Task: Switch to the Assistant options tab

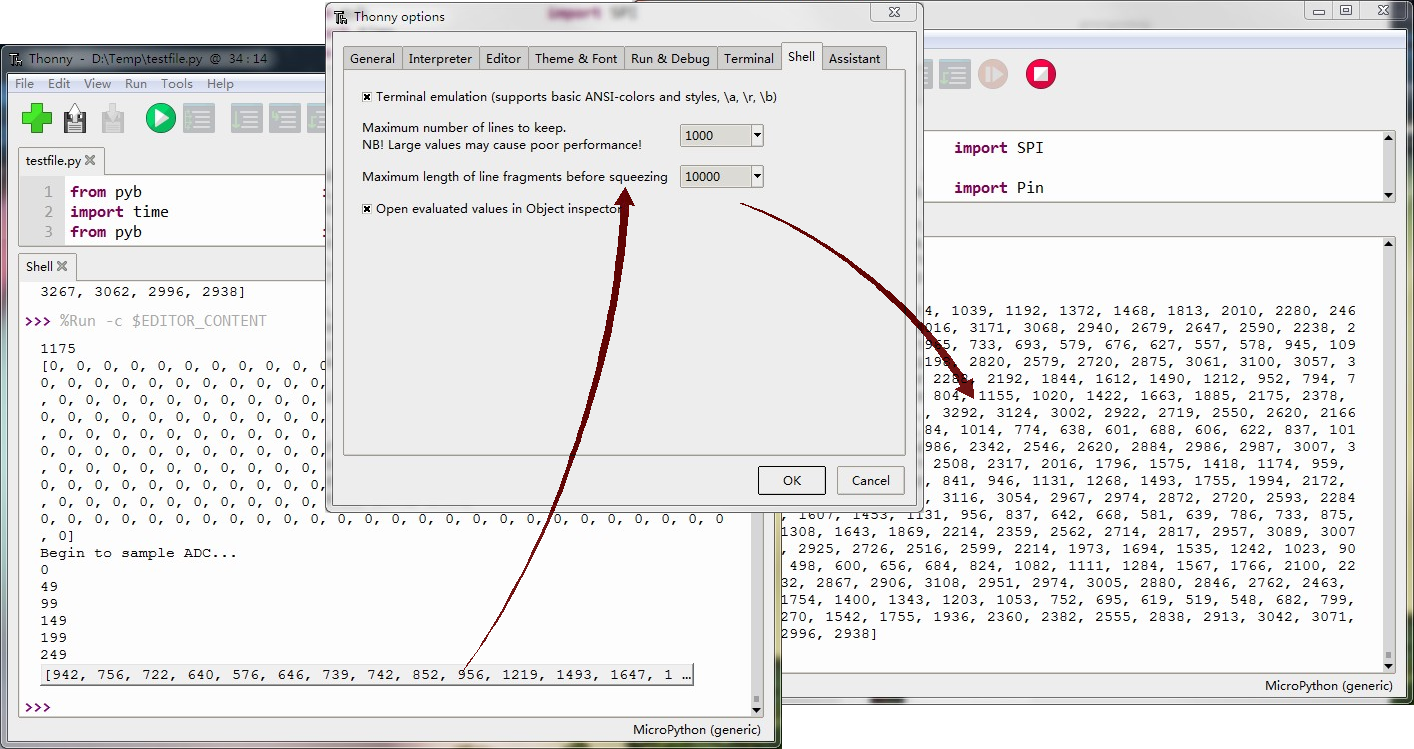Action: pyautogui.click(x=855, y=59)
